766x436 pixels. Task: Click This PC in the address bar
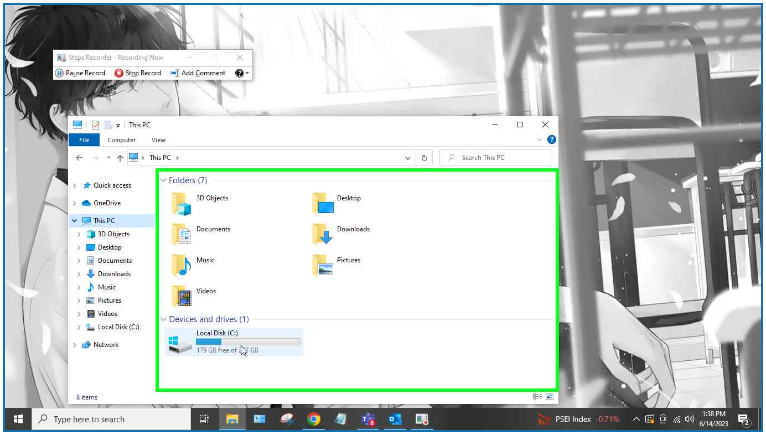click(160, 158)
